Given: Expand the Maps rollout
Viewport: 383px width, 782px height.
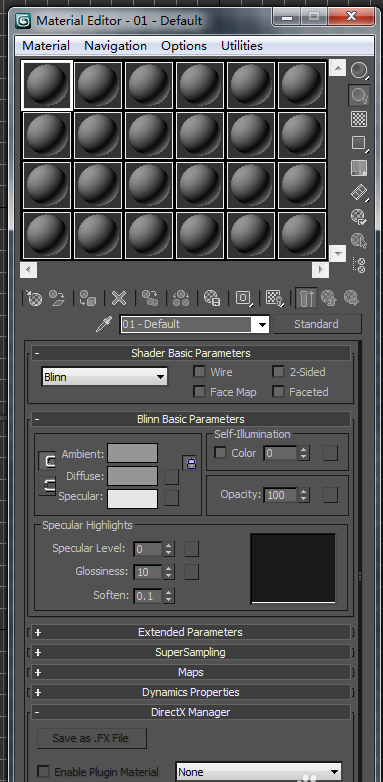Looking at the screenshot, I should (191, 672).
